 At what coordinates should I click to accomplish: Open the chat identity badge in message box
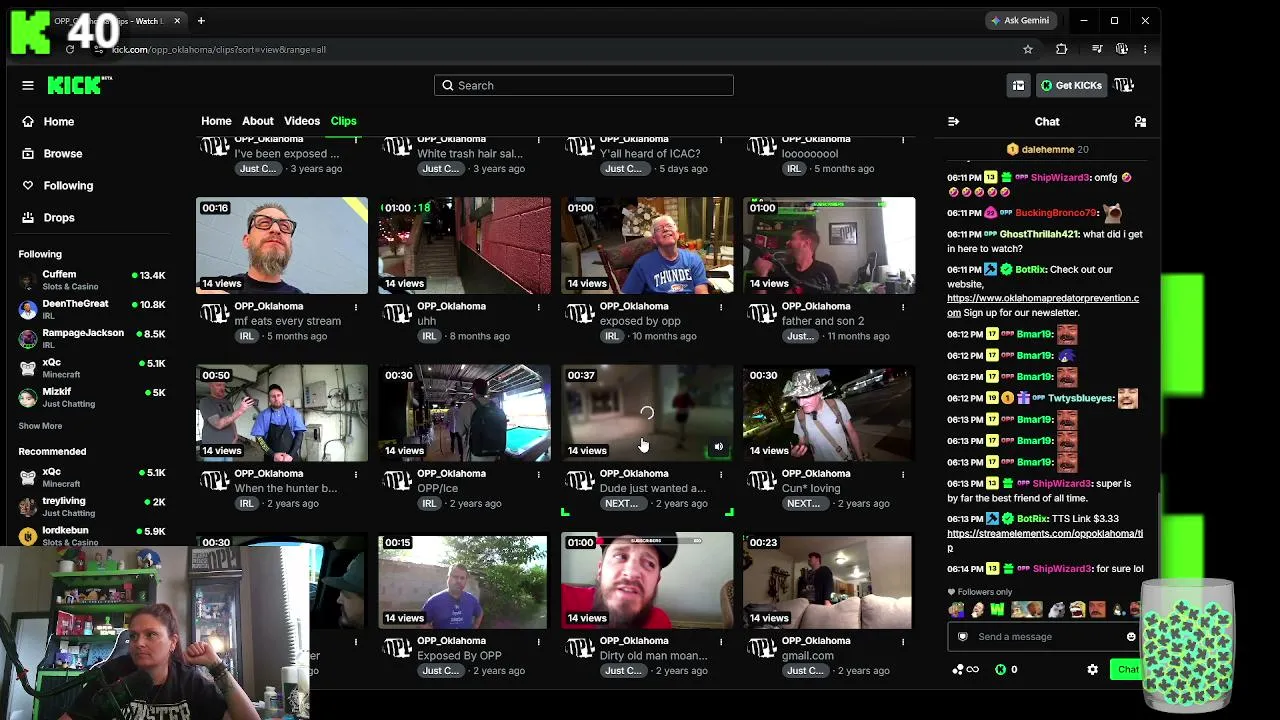tap(963, 636)
